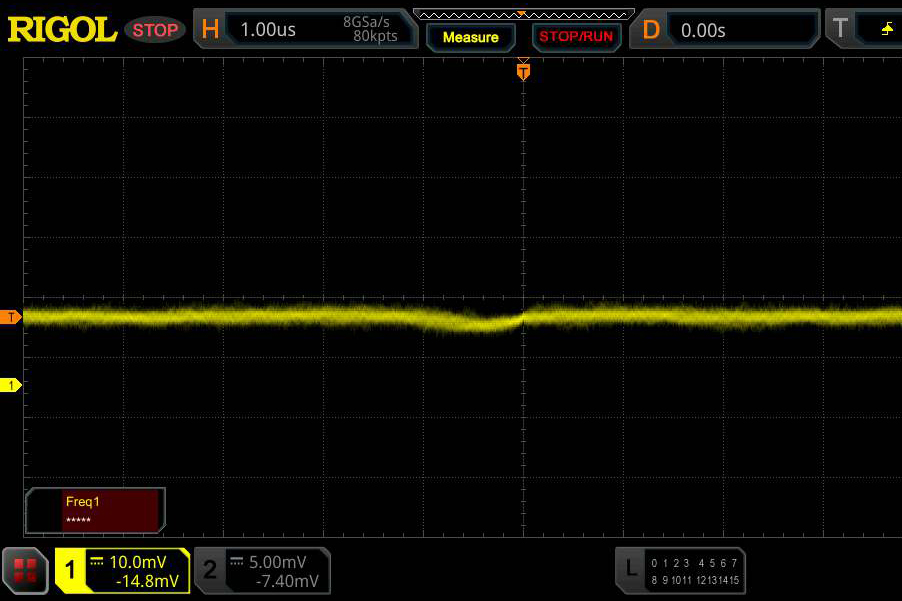Image resolution: width=902 pixels, height=601 pixels.
Task: Click the Freq1 measurement box
Action: pyautogui.click(x=95, y=510)
